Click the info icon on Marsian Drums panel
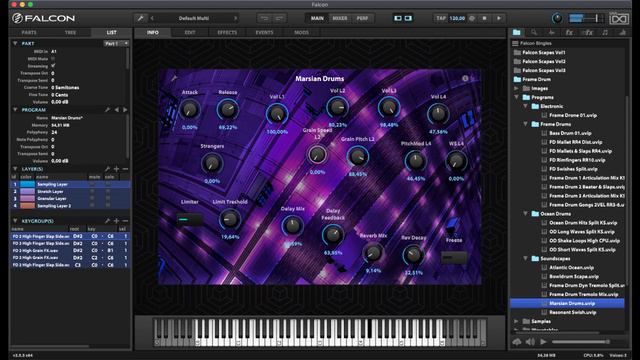Screen dimensions: 640x360 [x=465, y=78]
